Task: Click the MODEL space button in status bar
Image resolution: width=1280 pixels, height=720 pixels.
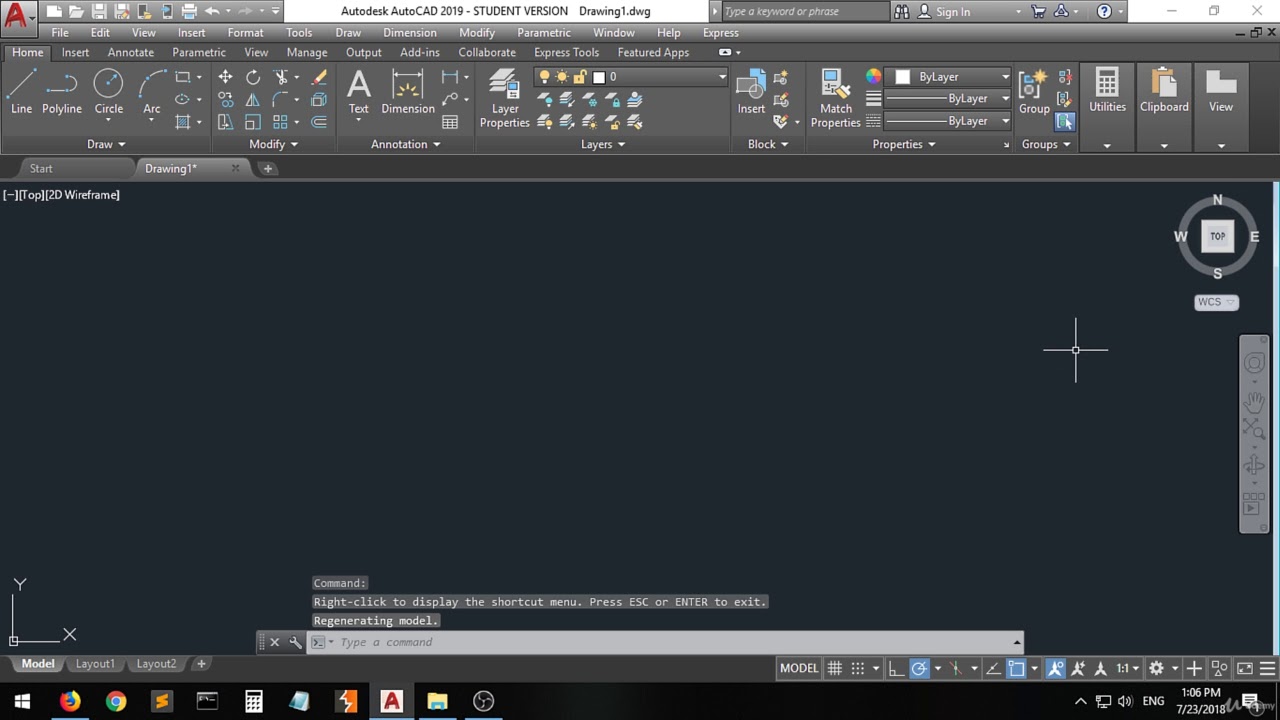Action: click(x=799, y=668)
